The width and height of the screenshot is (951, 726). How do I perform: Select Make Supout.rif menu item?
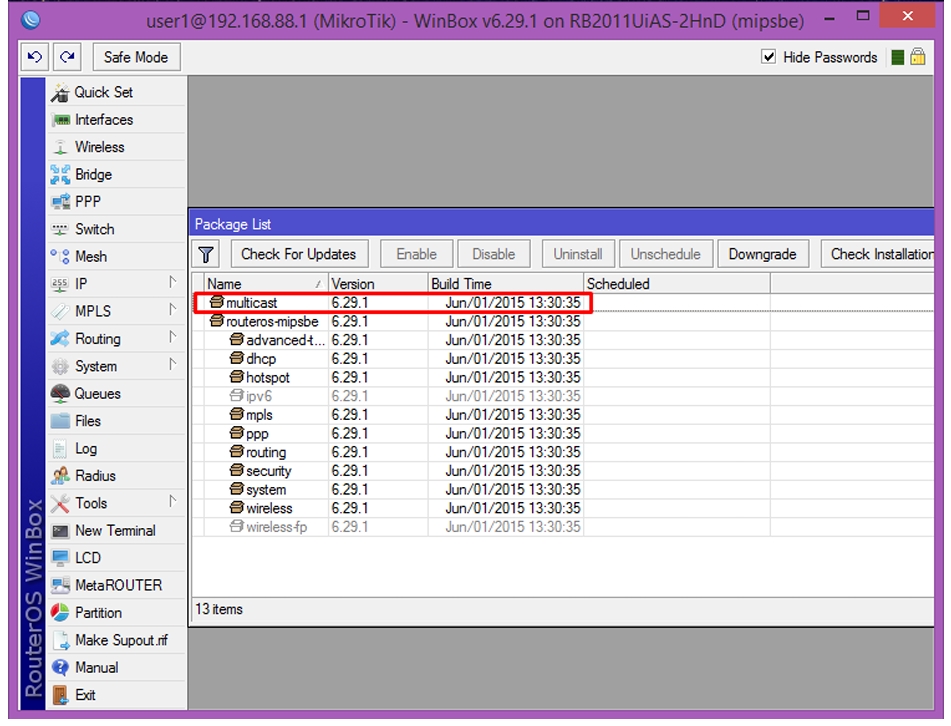[117, 640]
